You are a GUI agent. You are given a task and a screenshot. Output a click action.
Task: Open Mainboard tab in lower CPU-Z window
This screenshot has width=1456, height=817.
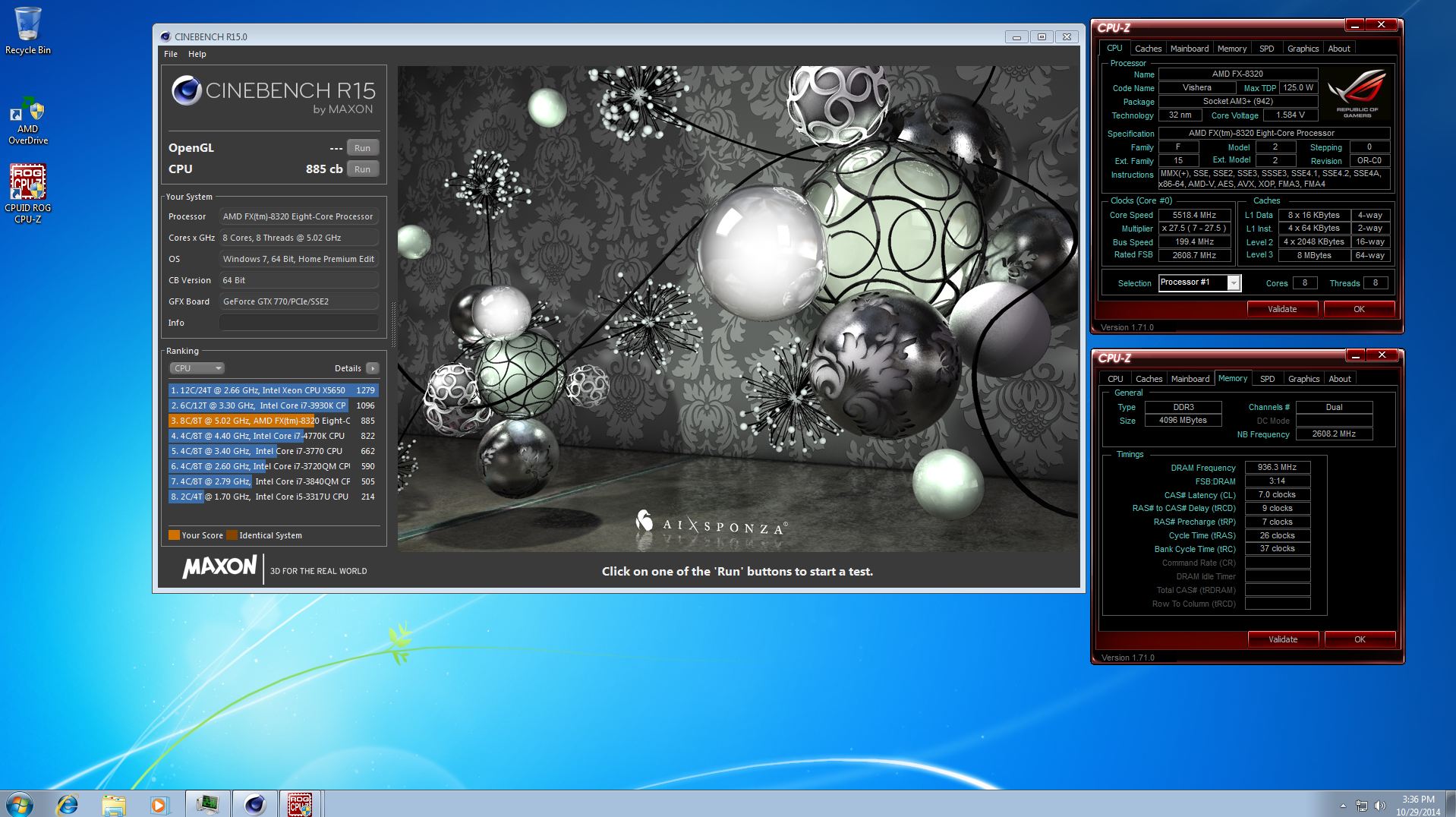click(1190, 379)
